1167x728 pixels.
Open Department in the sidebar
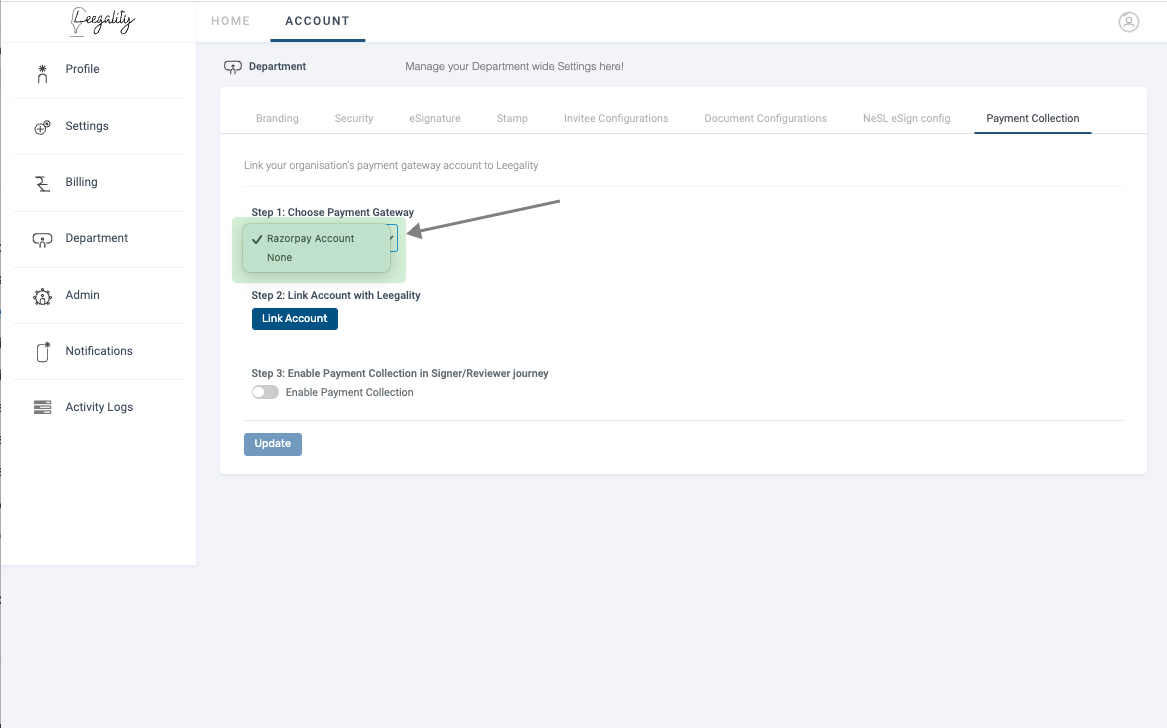98,238
